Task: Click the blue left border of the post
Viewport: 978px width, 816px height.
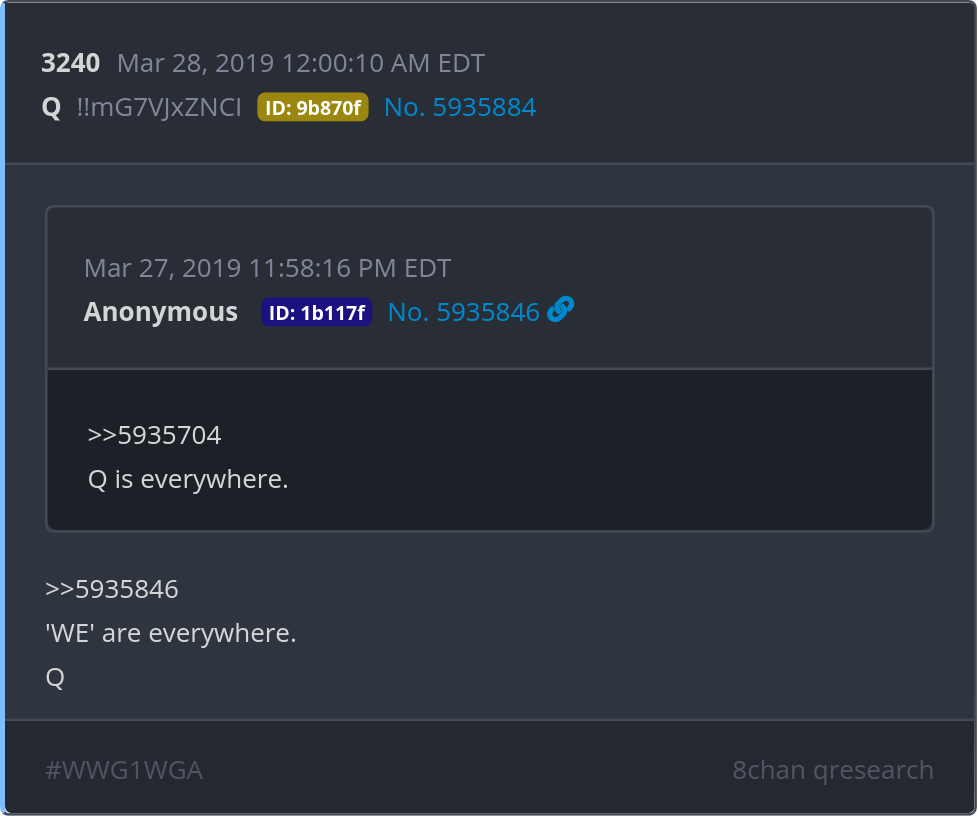Action: 3,400
